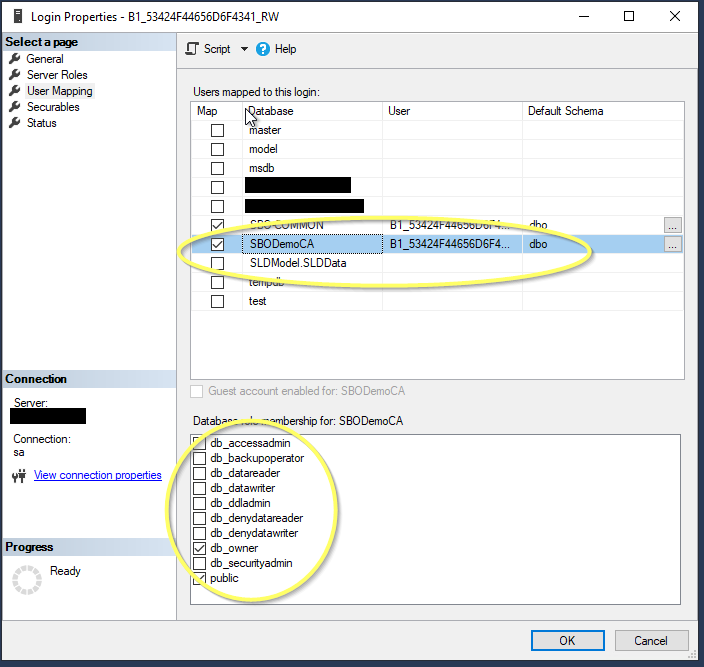This screenshot has width=704, height=667.
Task: Click the Default Schema column header
Action: coord(603,111)
